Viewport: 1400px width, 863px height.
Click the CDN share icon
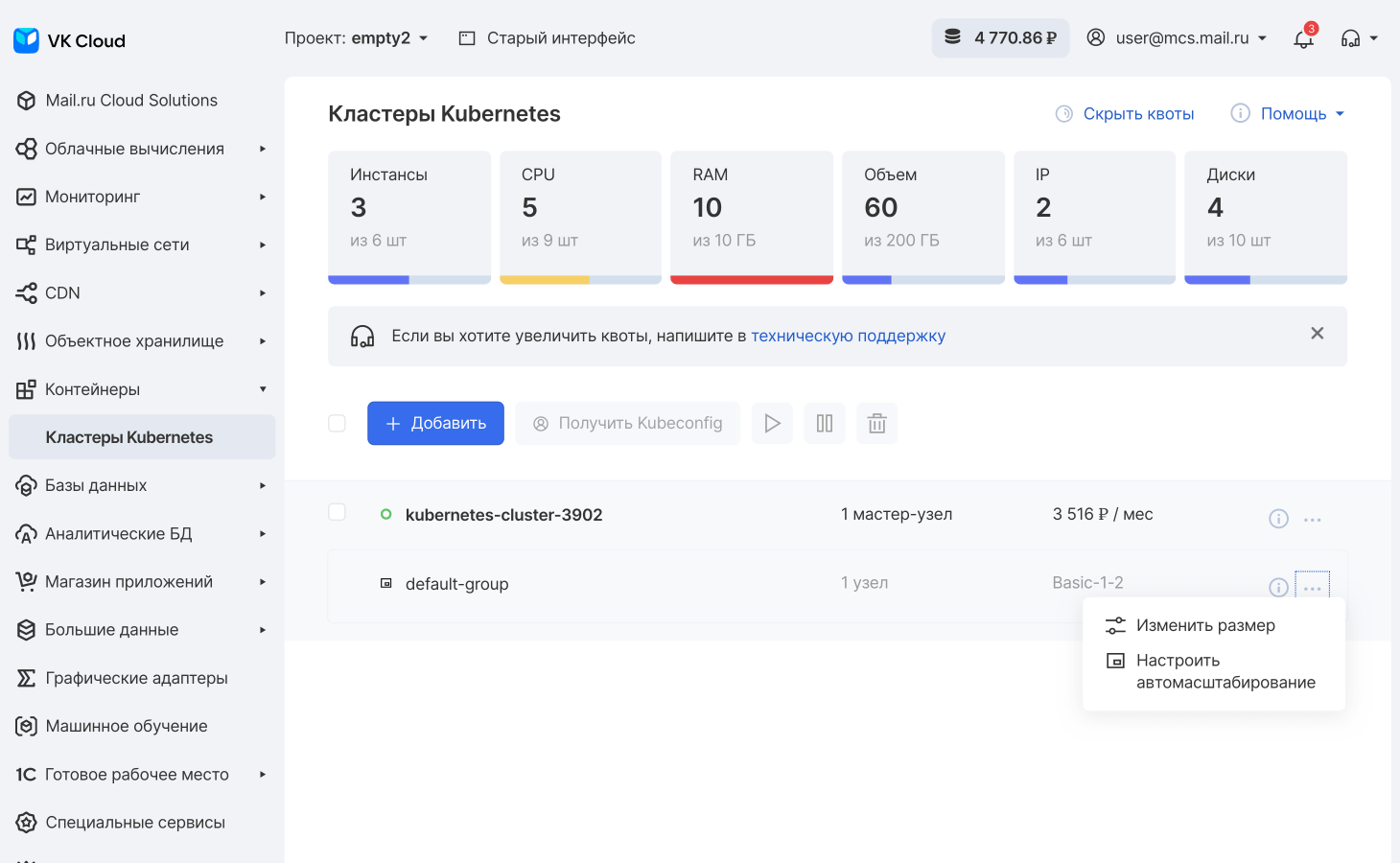[x=27, y=292]
